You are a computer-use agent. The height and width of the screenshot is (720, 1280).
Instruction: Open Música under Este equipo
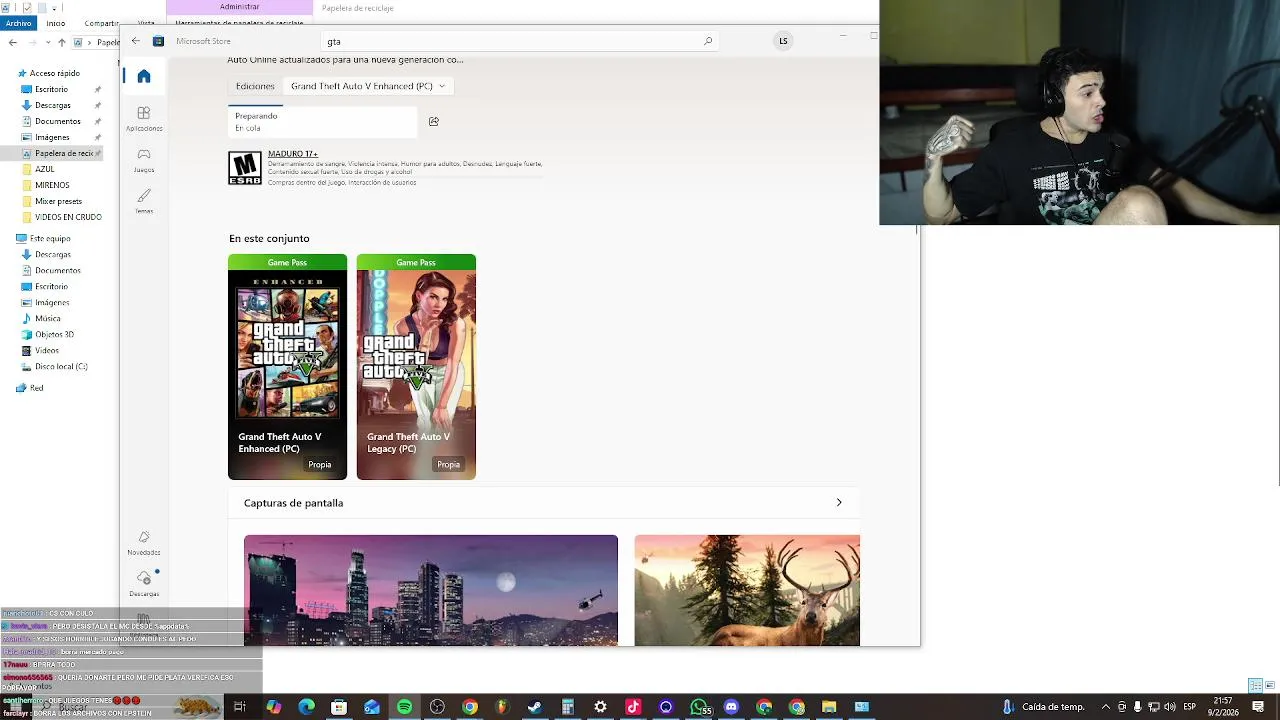coord(47,318)
